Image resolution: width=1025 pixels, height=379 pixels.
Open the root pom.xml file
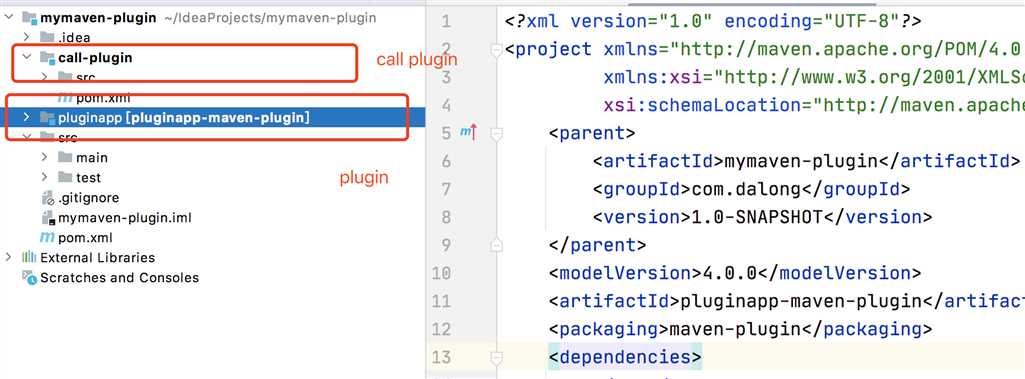click(85, 238)
